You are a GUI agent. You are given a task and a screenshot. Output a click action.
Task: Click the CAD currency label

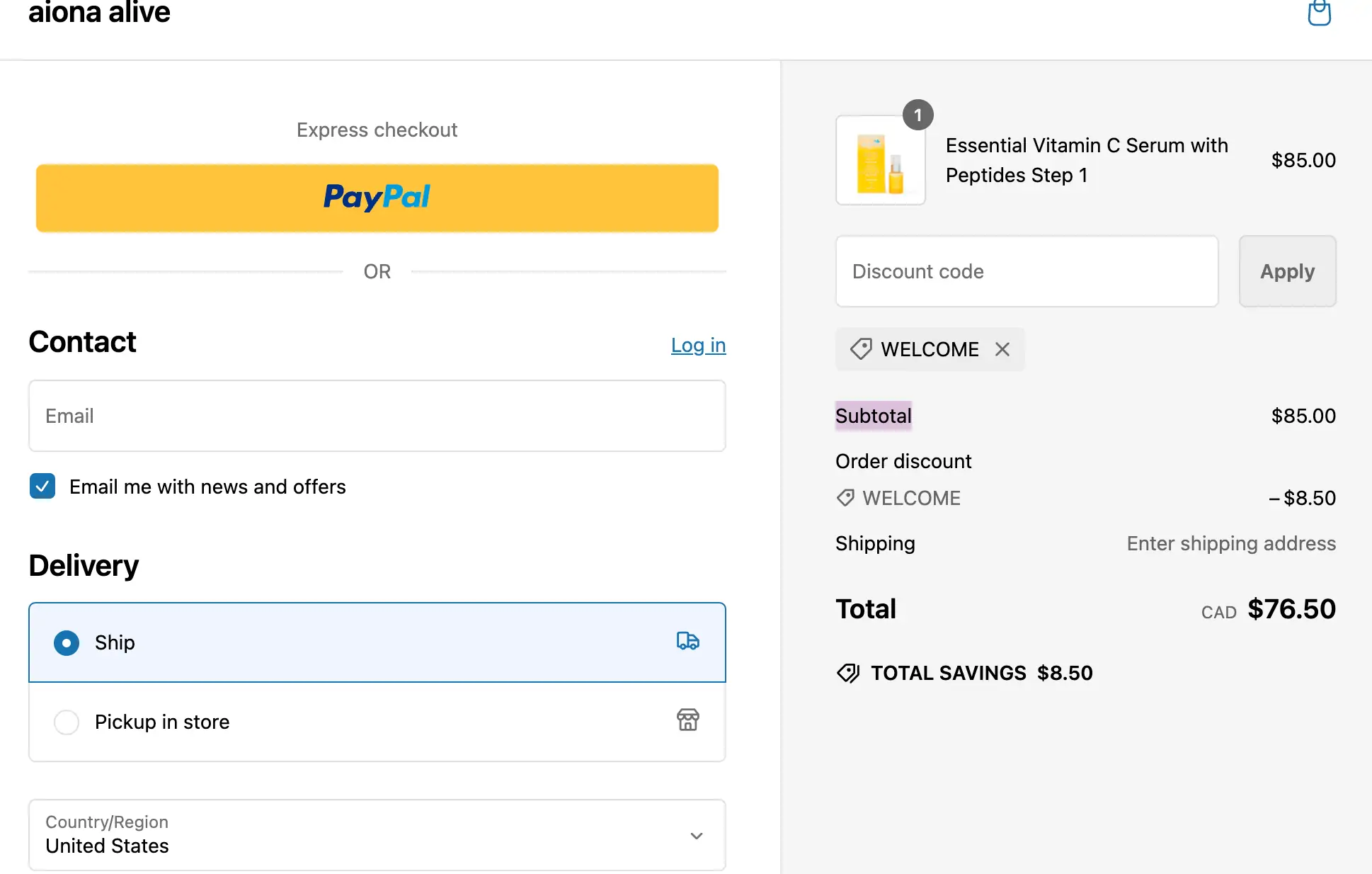coord(1218,613)
